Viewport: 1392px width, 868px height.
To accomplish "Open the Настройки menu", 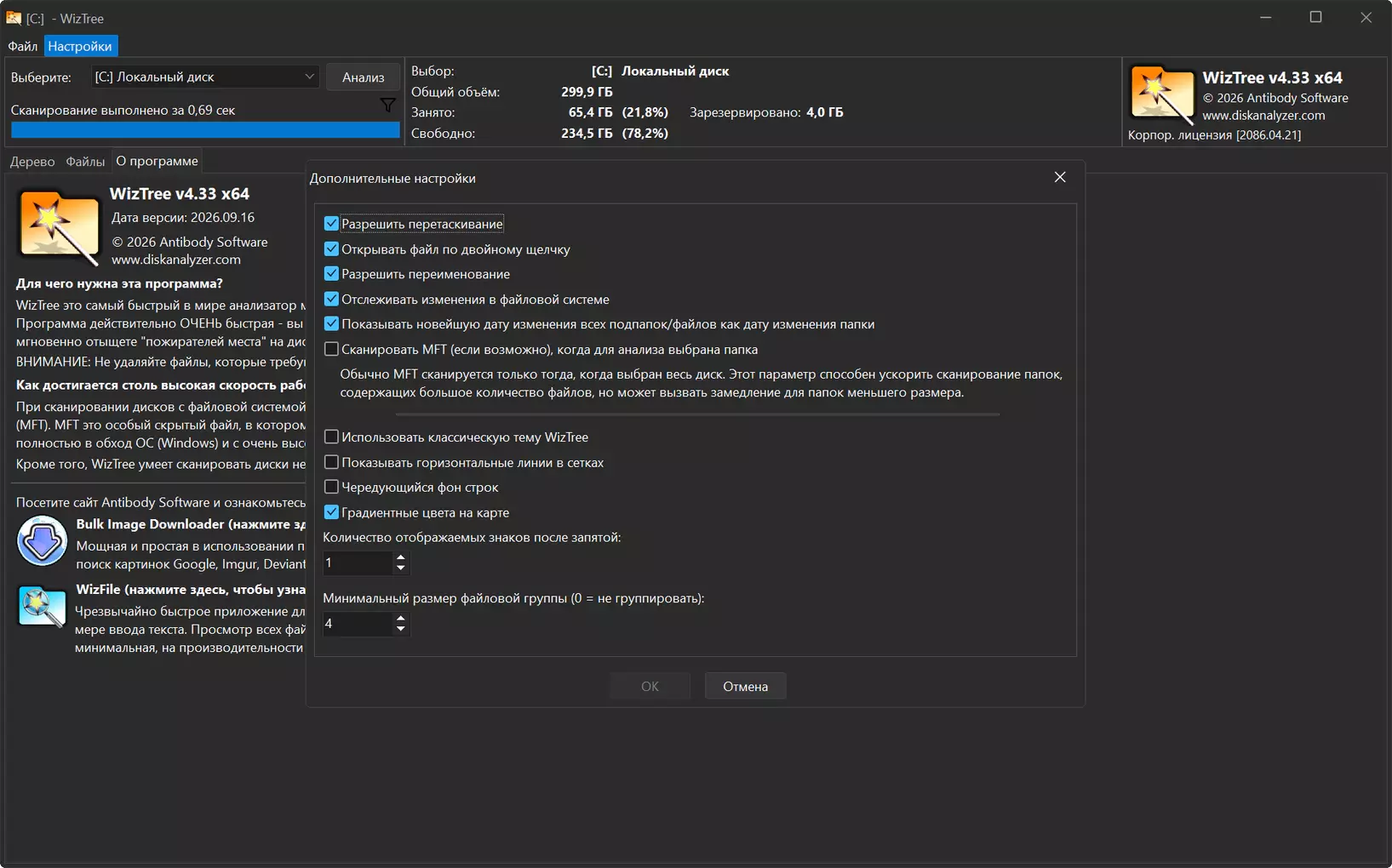I will tap(80, 46).
